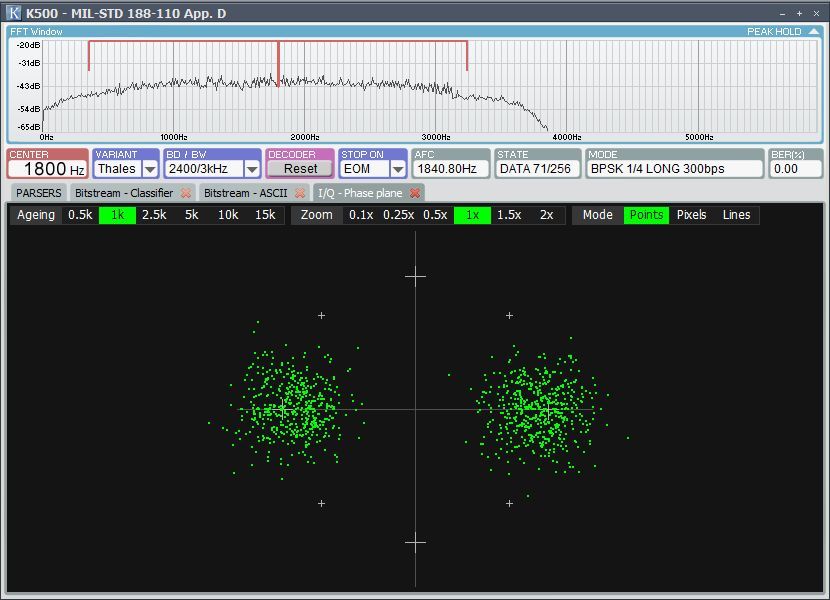Screen dimensions: 830x600
Task: Toggle the PEAK HOLD option
Action: tap(774, 32)
